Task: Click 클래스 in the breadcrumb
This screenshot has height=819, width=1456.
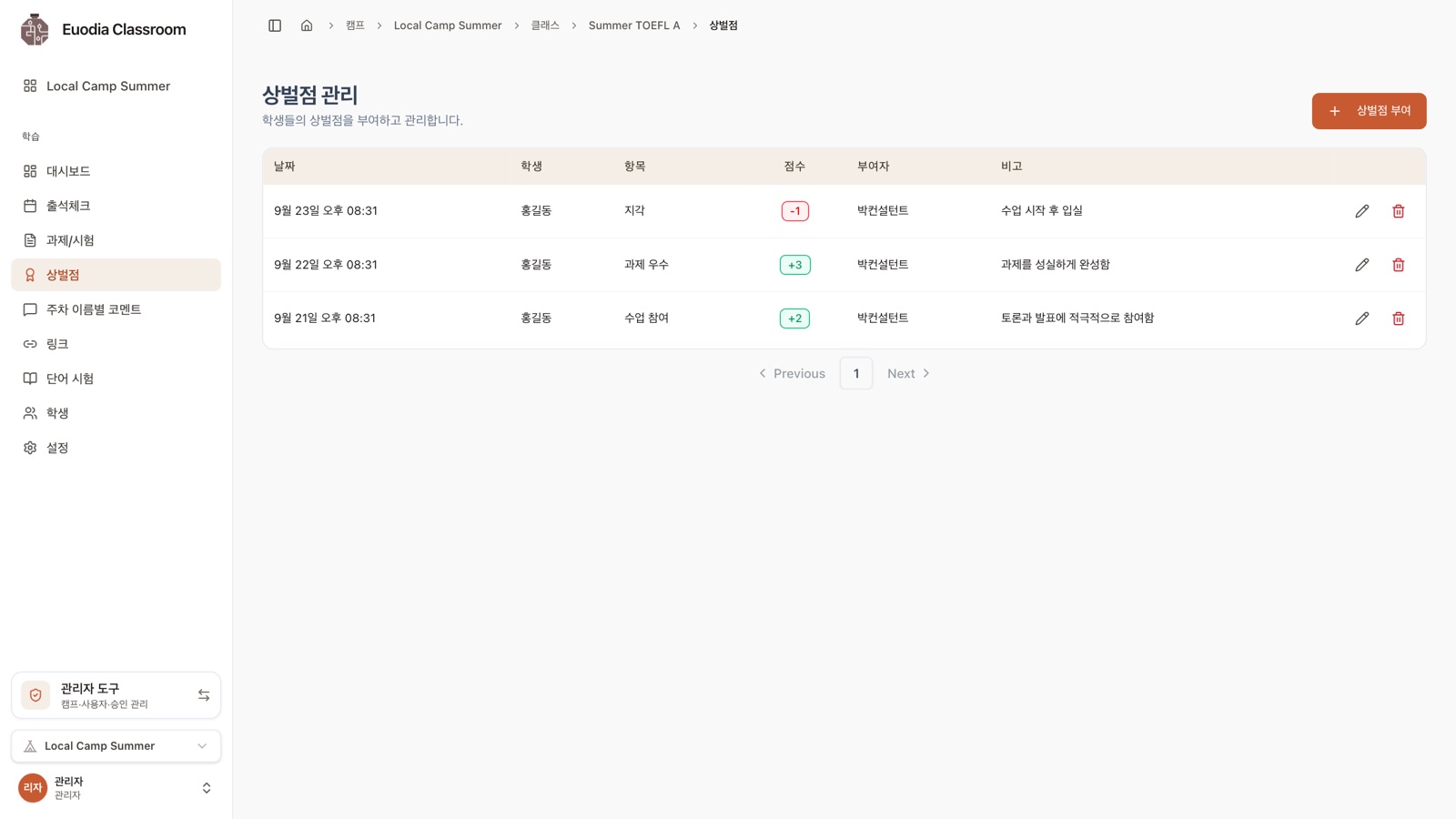Action: click(x=545, y=25)
